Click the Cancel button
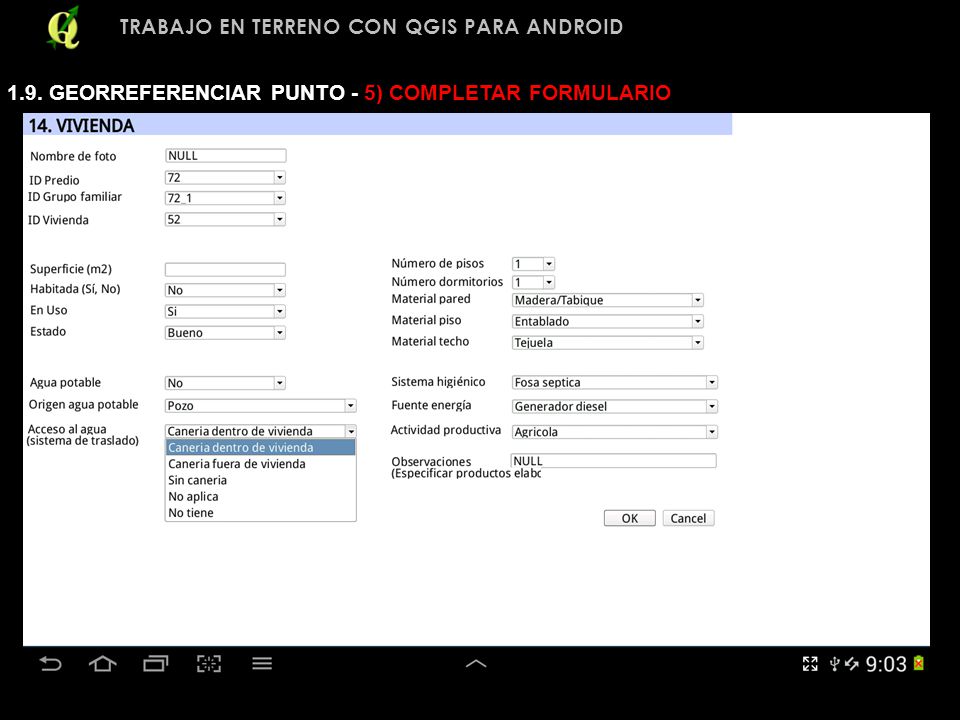960x720 pixels. 688,519
